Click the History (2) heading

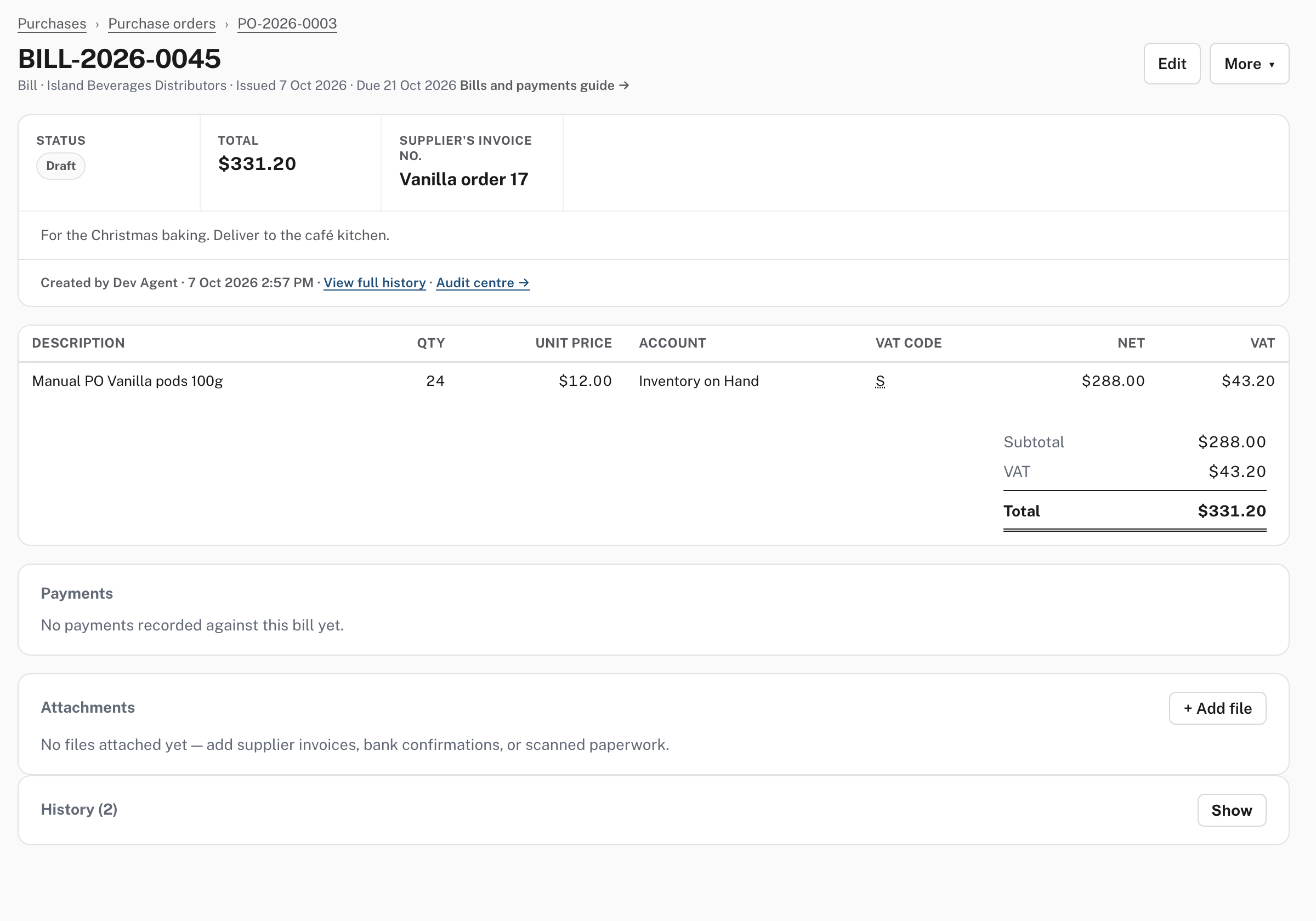[x=79, y=809]
